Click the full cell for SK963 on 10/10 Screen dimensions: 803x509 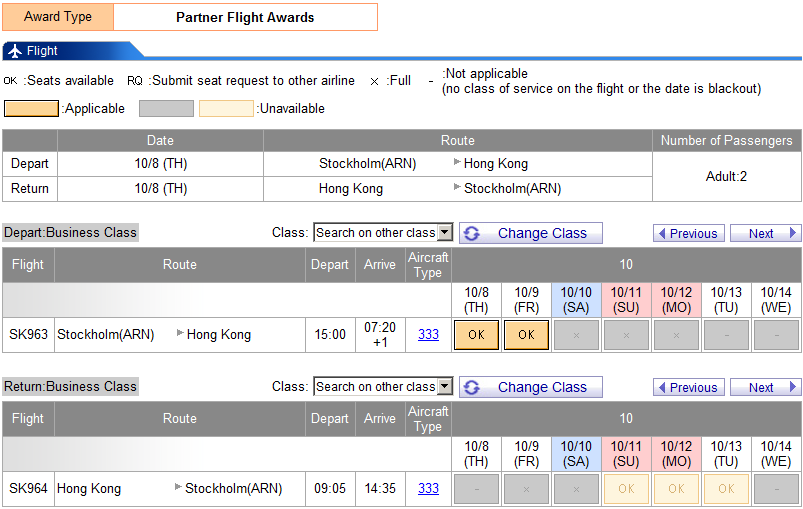click(577, 335)
